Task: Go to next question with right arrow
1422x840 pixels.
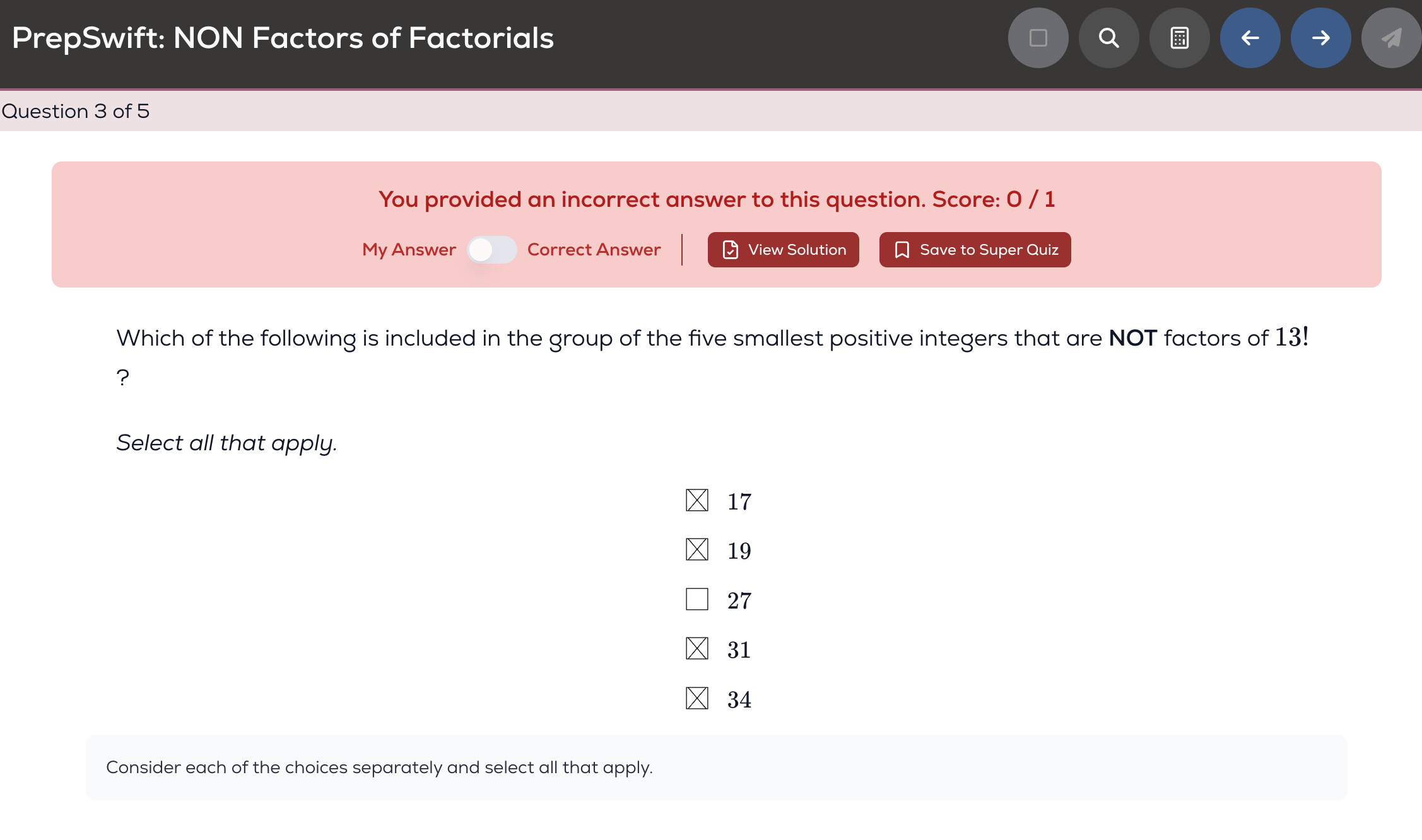Action: click(1320, 38)
